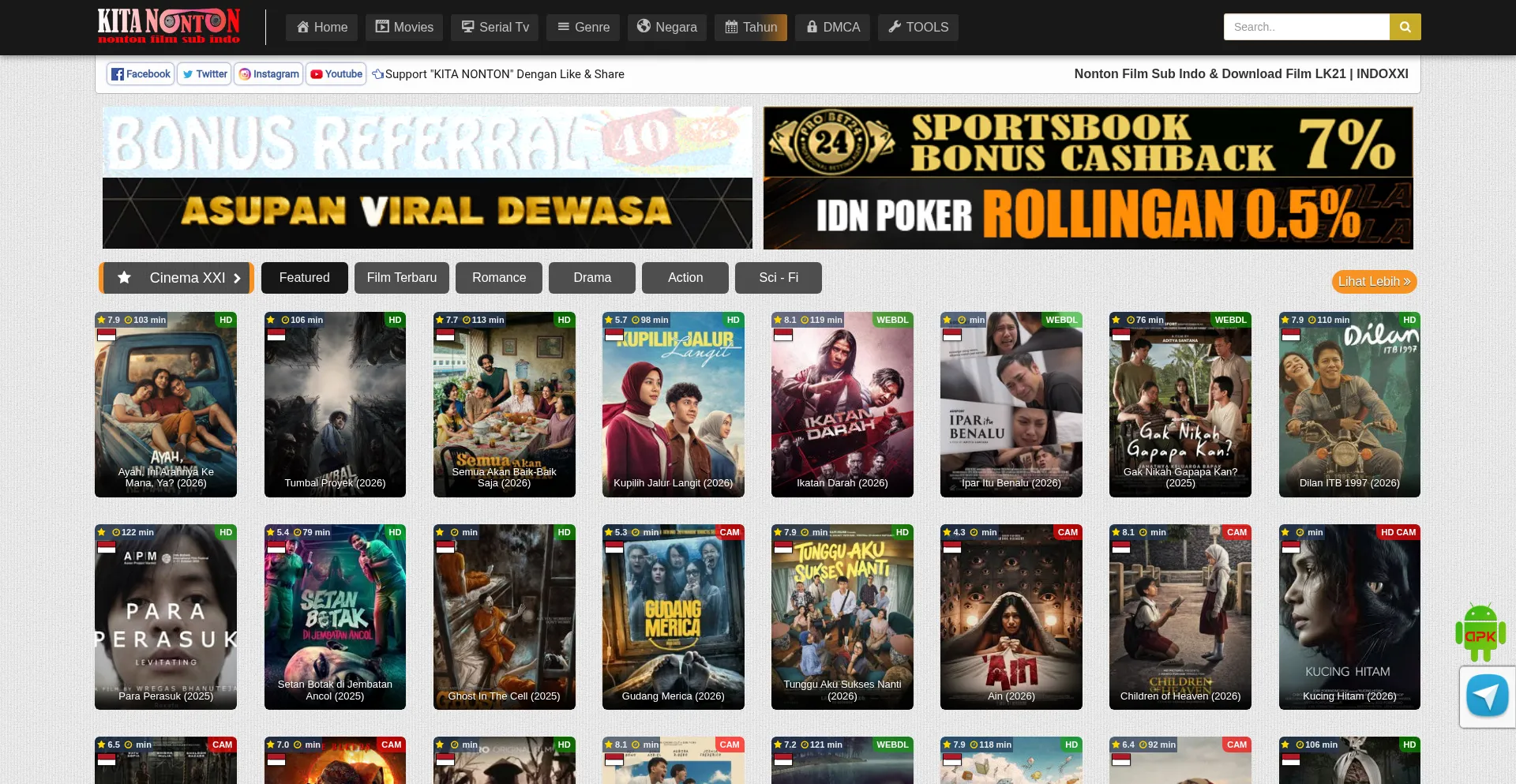Click the blue Telegram floating icon

(1488, 696)
